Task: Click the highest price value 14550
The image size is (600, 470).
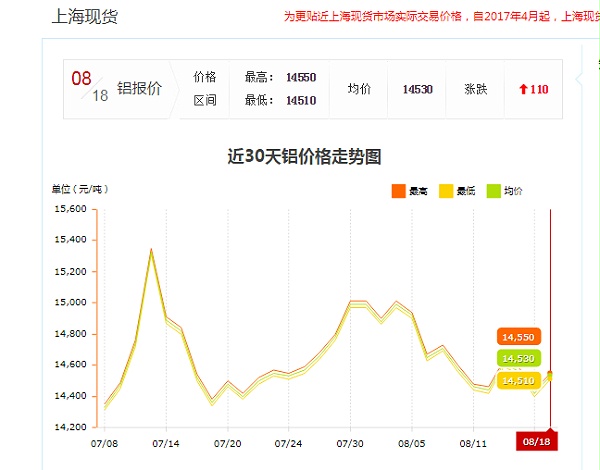Action: click(301, 77)
